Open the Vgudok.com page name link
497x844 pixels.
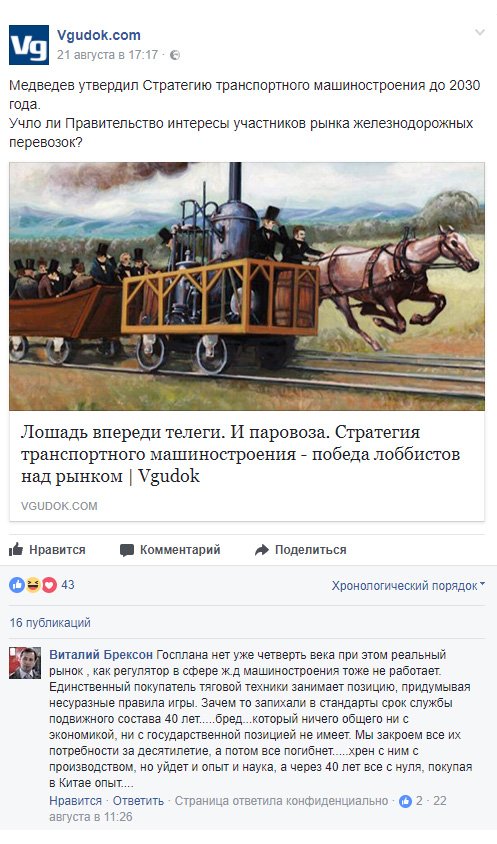coord(99,36)
